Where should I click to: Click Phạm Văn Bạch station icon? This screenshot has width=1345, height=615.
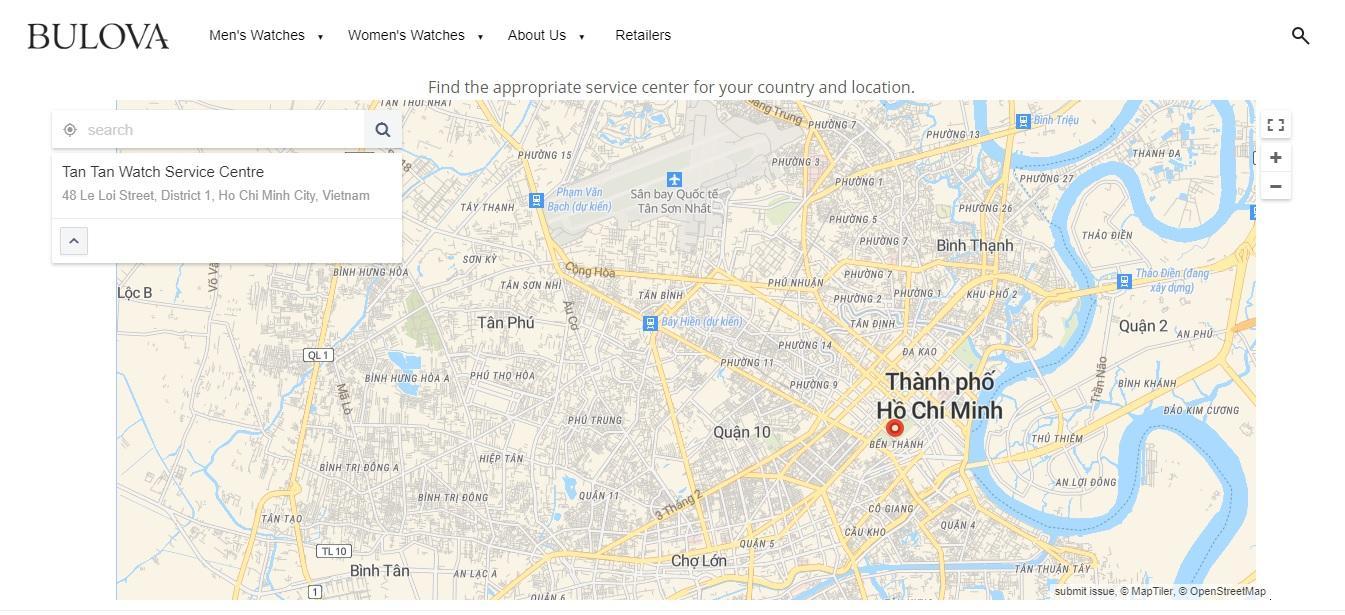(x=536, y=200)
